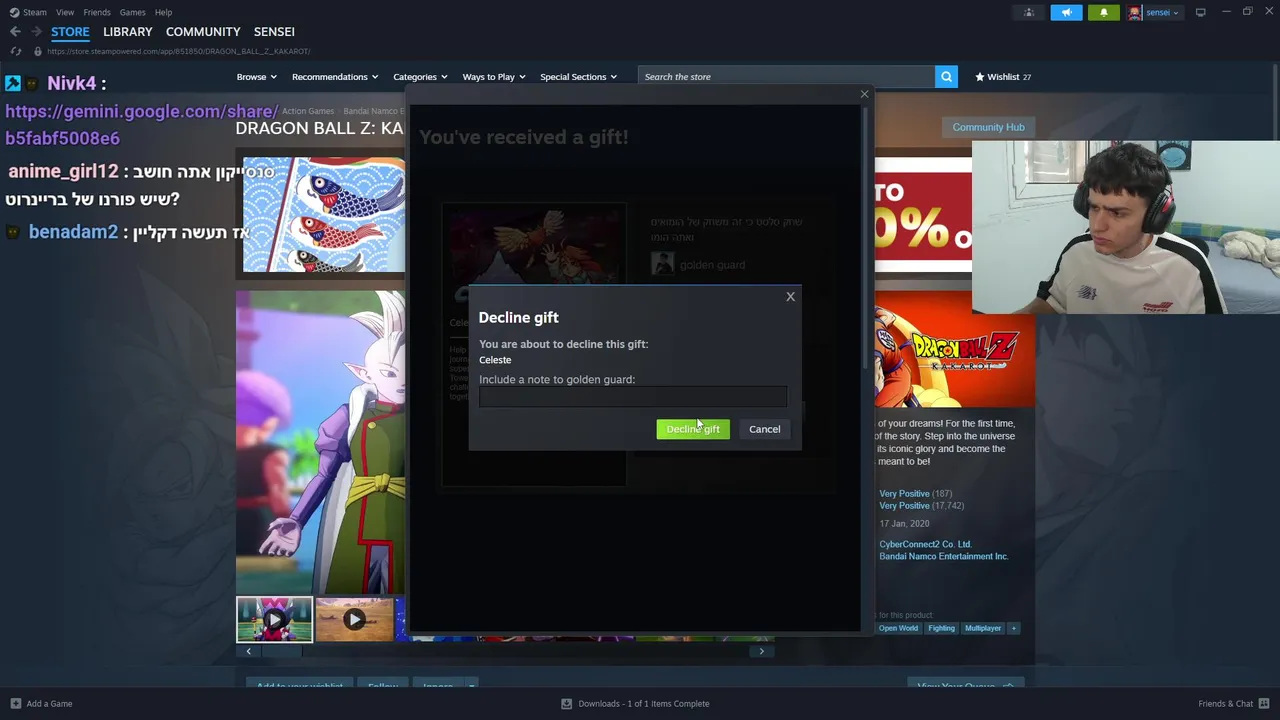Open the gemini.google.com share link in chat
This screenshot has height=720, width=1280.
click(141, 125)
